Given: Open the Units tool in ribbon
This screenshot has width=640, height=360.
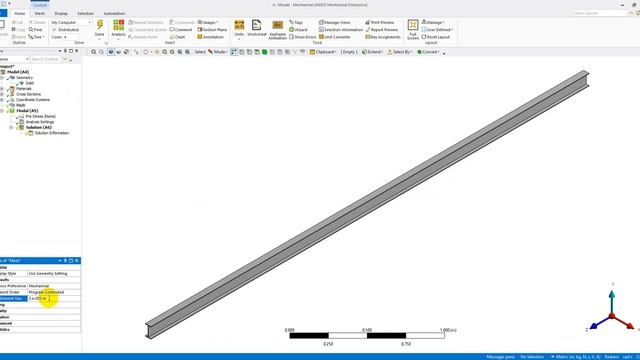Looking at the screenshot, I should tap(239, 25).
